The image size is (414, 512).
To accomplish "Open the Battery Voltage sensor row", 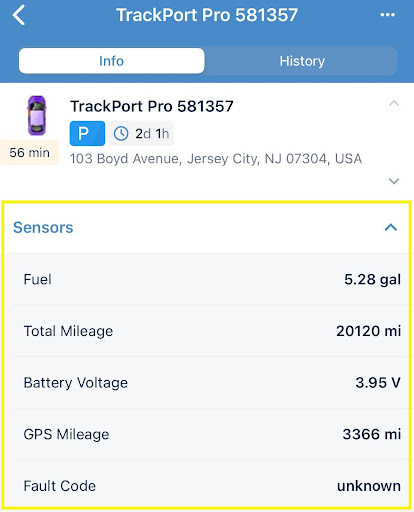I will tap(207, 383).
